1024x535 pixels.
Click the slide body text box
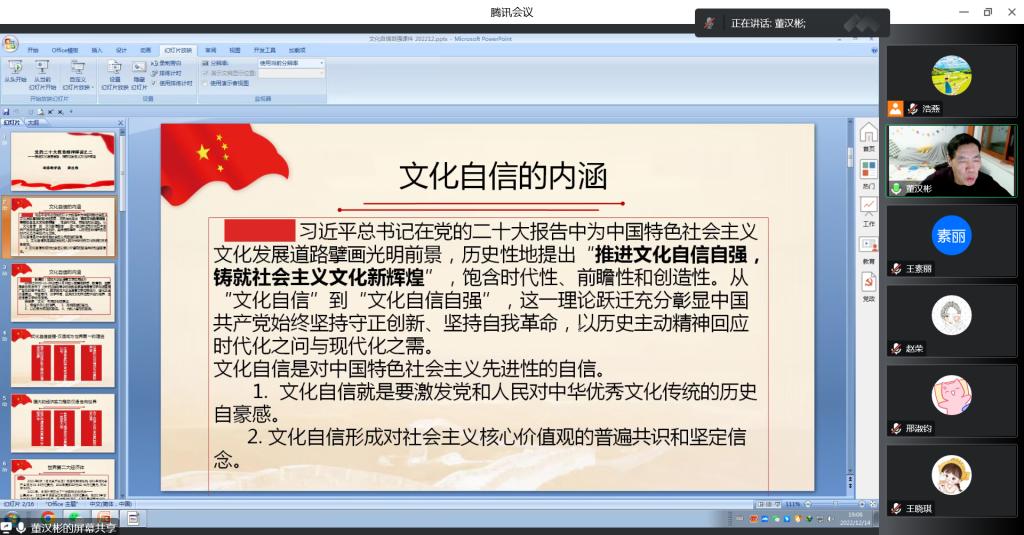click(x=488, y=353)
